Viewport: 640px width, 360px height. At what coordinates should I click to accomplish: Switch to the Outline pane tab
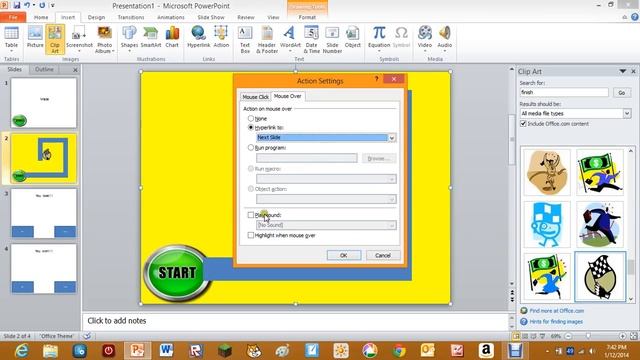44,69
